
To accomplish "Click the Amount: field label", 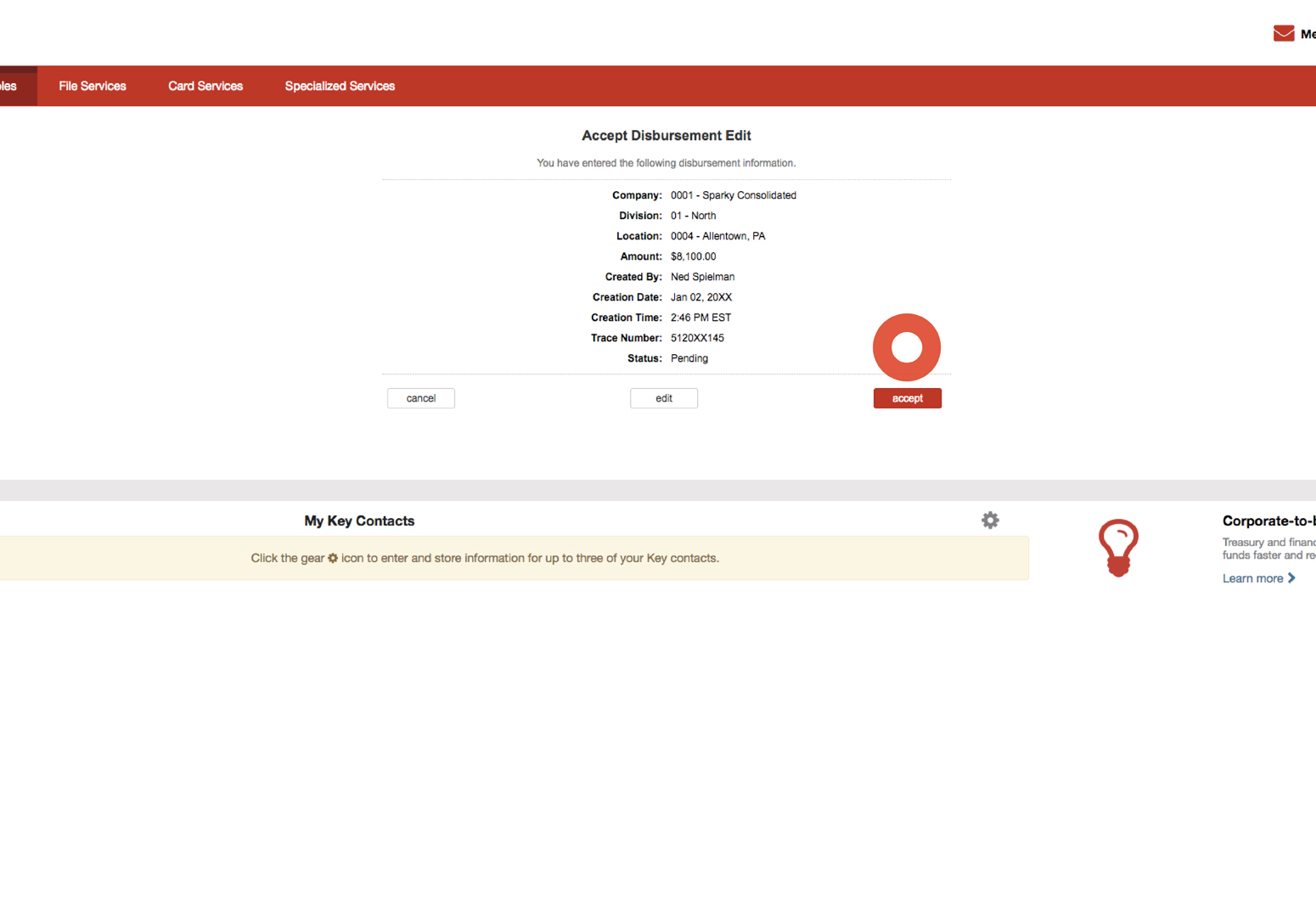I will click(641, 256).
